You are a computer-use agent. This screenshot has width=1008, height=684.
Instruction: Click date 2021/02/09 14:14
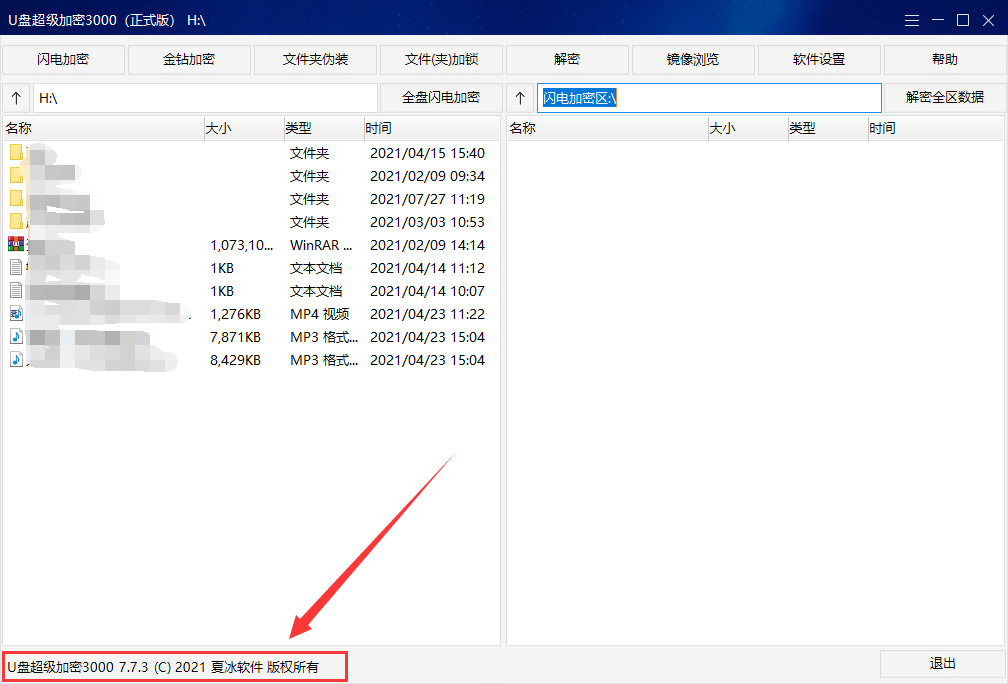click(427, 245)
